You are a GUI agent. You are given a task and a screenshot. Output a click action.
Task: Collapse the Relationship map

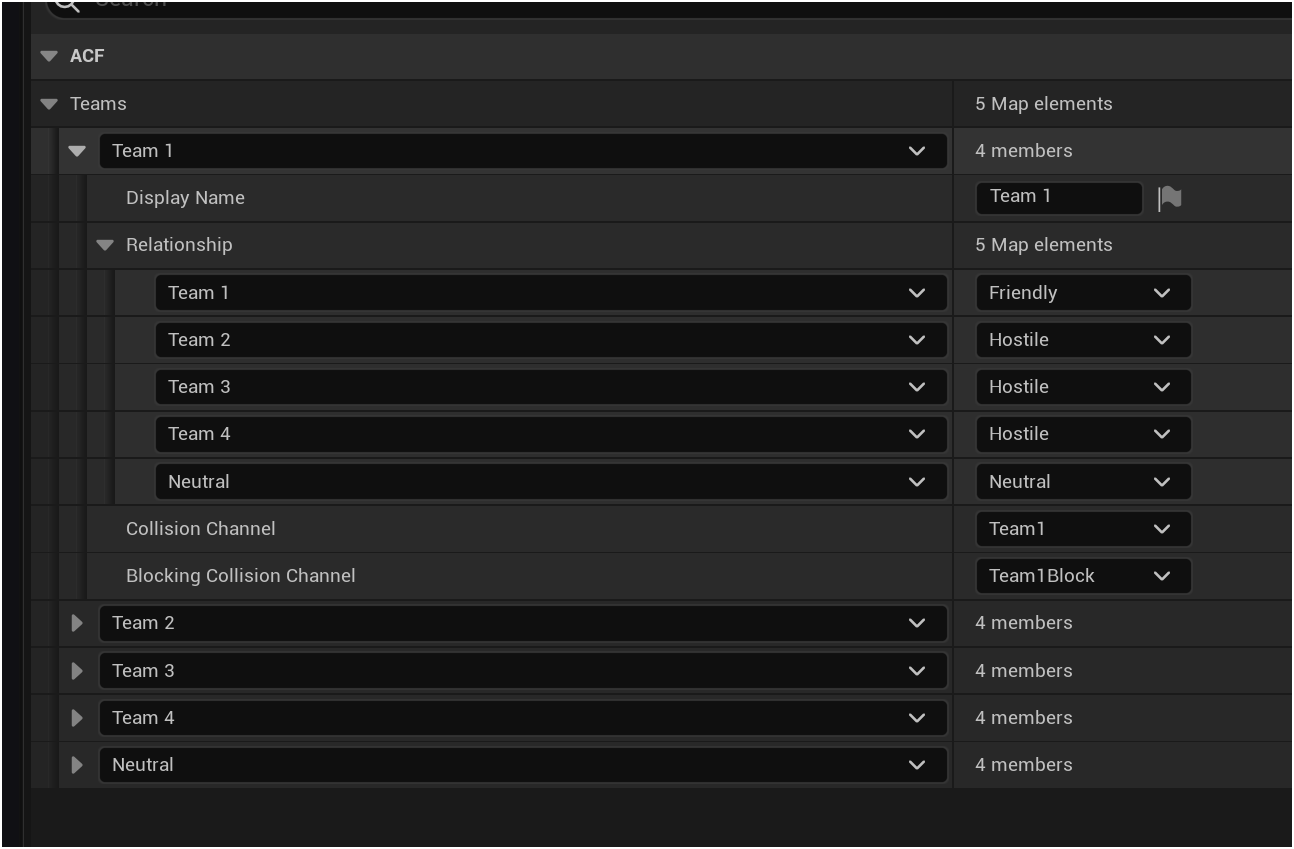pos(105,245)
